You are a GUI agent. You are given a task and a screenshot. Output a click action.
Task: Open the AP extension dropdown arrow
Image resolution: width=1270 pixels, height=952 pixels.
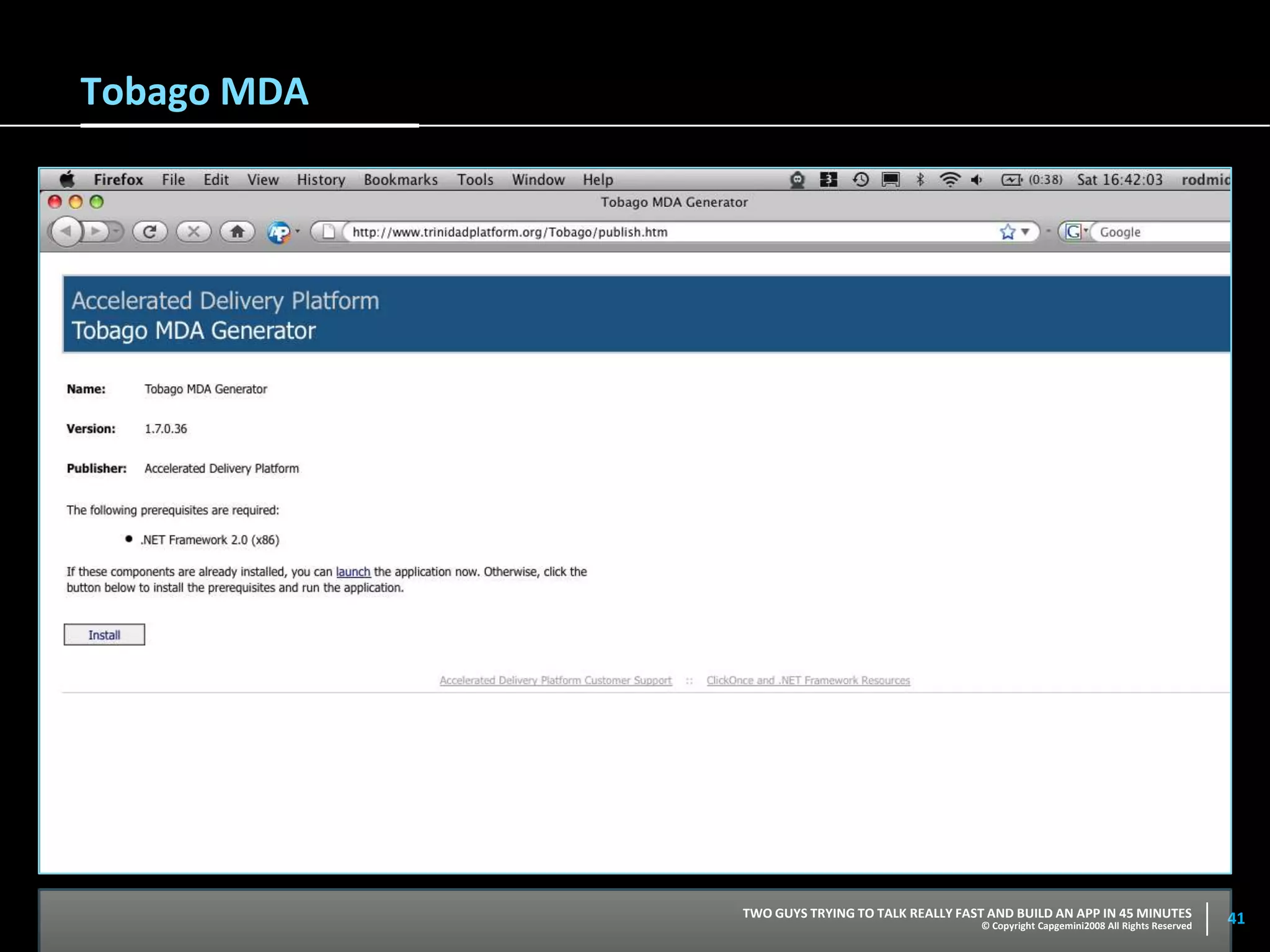(x=298, y=232)
